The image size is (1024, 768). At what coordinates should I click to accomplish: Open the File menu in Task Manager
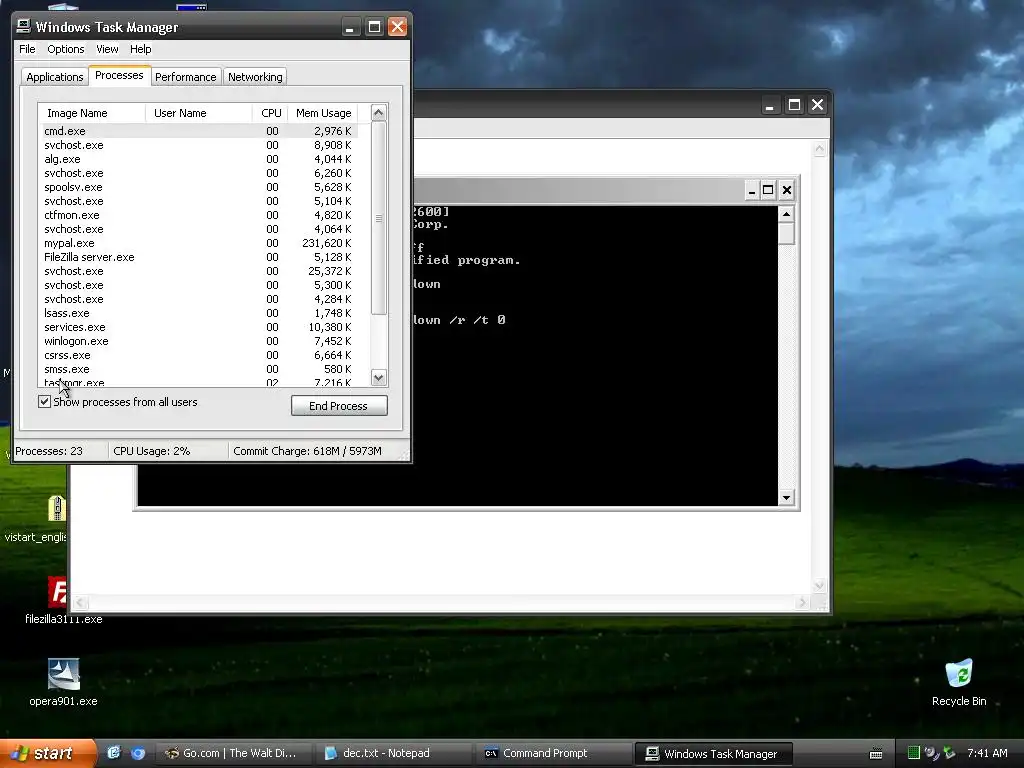[27, 49]
